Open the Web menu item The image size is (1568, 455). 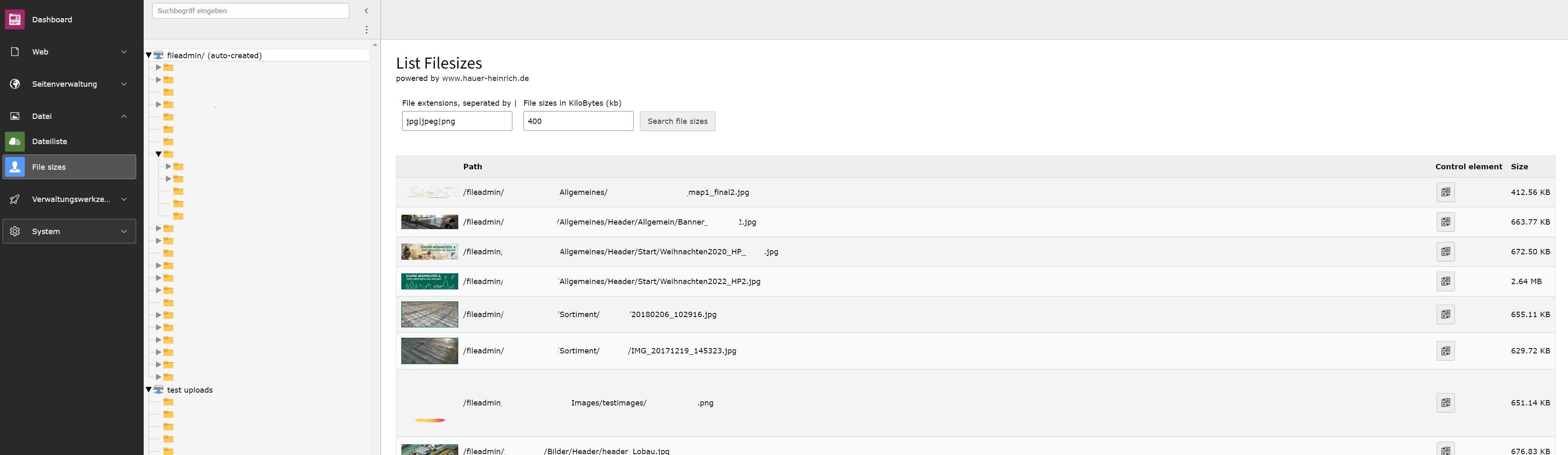click(x=69, y=52)
